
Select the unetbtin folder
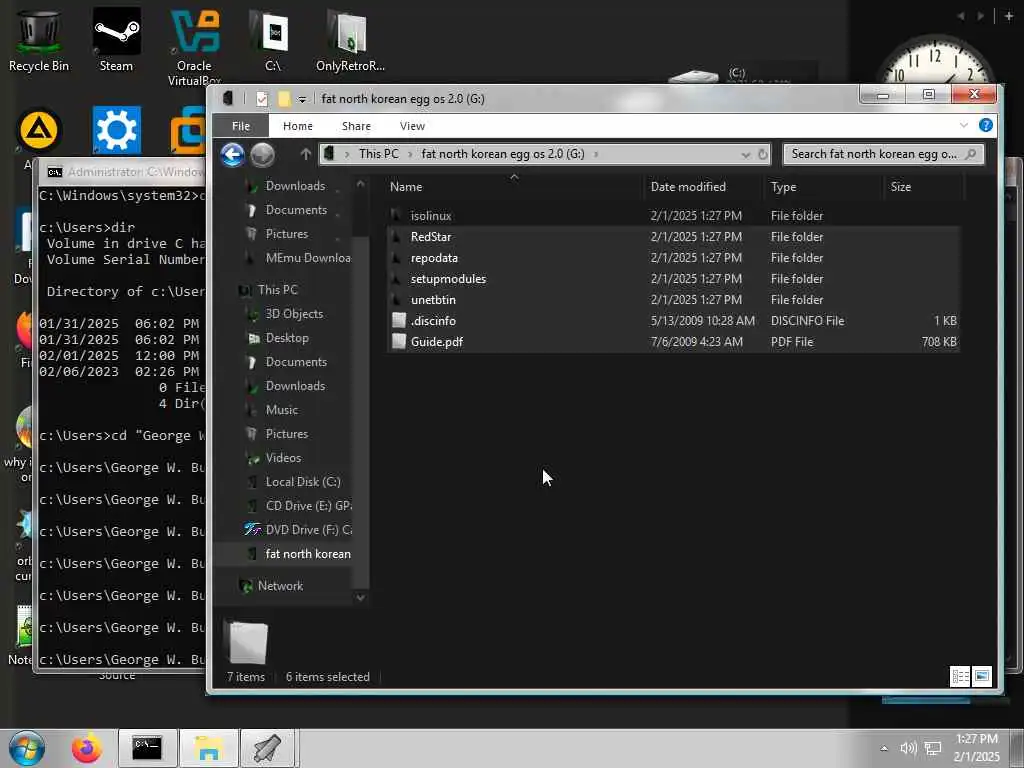pos(673,299)
